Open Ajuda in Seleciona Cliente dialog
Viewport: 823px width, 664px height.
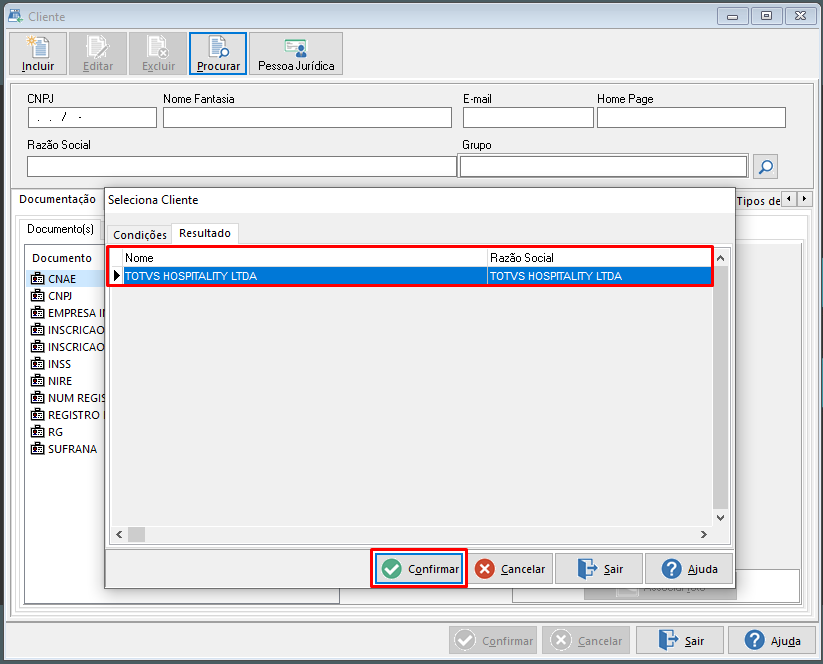[689, 568]
